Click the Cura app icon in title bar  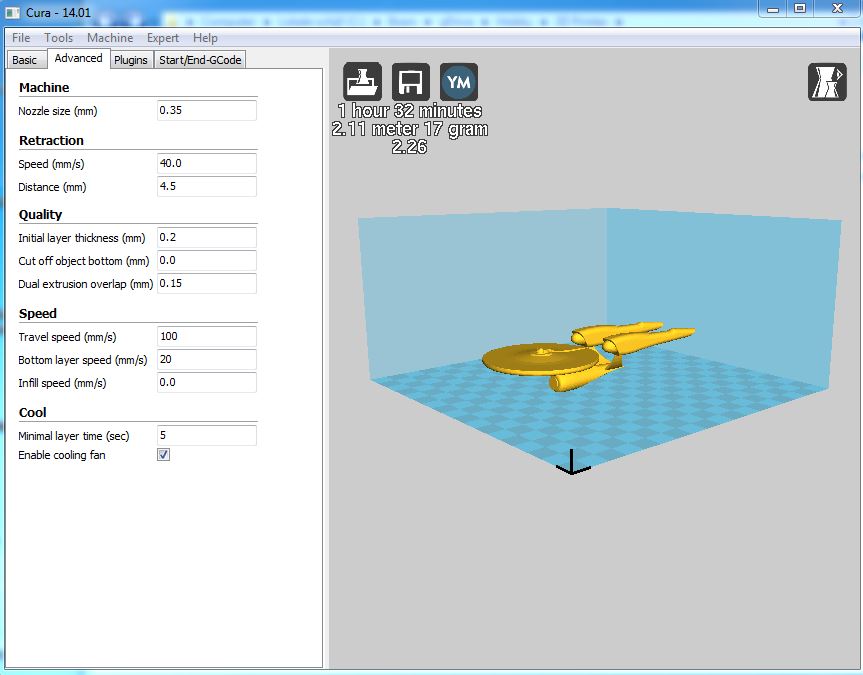click(x=13, y=12)
